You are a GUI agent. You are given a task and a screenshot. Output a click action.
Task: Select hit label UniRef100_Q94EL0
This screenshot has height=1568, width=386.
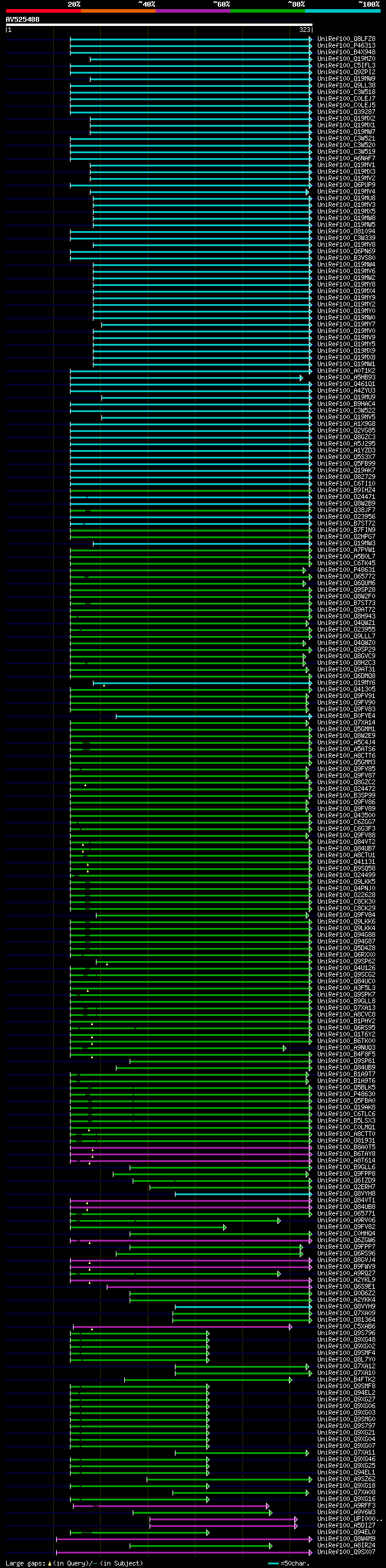346,1532
